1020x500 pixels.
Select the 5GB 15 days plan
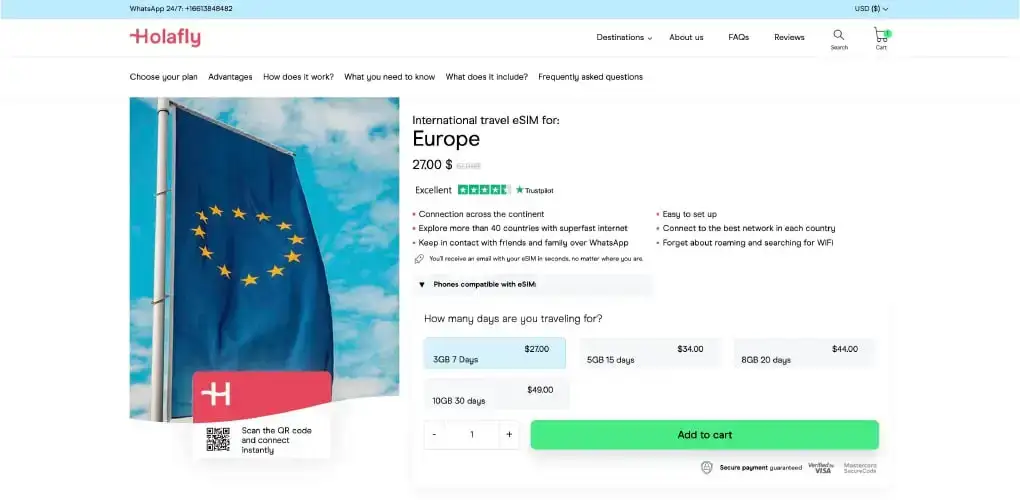(647, 354)
